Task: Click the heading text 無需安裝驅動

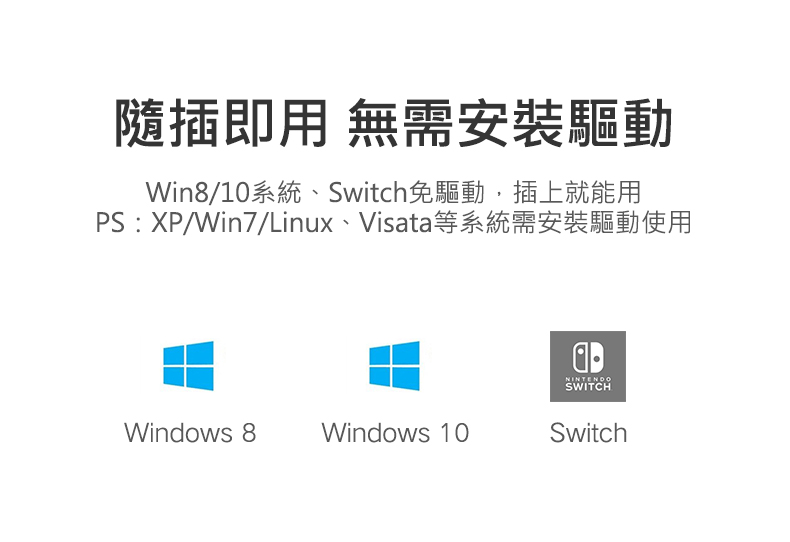Action: point(510,123)
